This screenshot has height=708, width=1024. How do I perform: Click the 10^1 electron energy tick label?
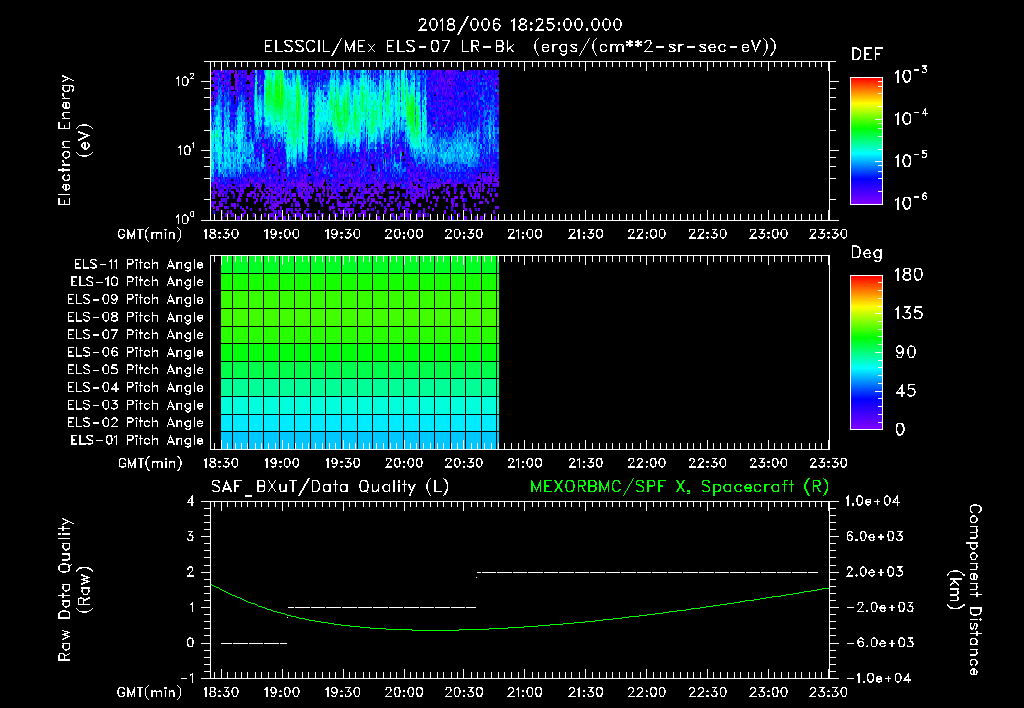(185, 150)
